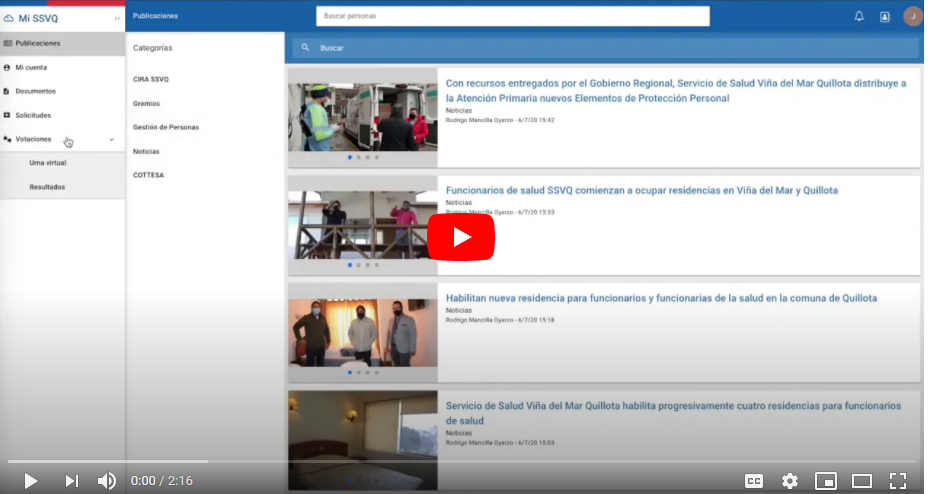The height and width of the screenshot is (494, 928).
Task: Open Publicaciones in the sidebar
Action: click(x=62, y=43)
